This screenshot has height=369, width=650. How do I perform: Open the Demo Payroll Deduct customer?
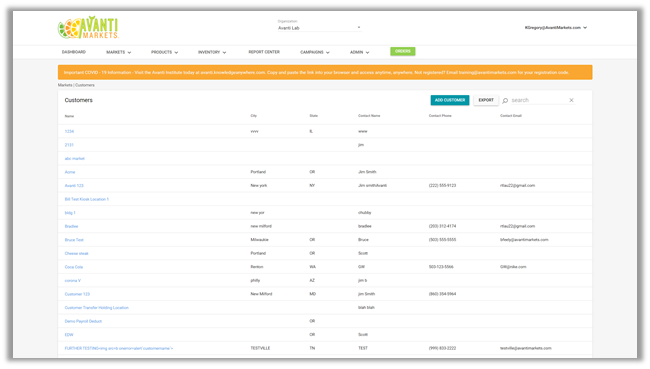pyautogui.click(x=83, y=321)
